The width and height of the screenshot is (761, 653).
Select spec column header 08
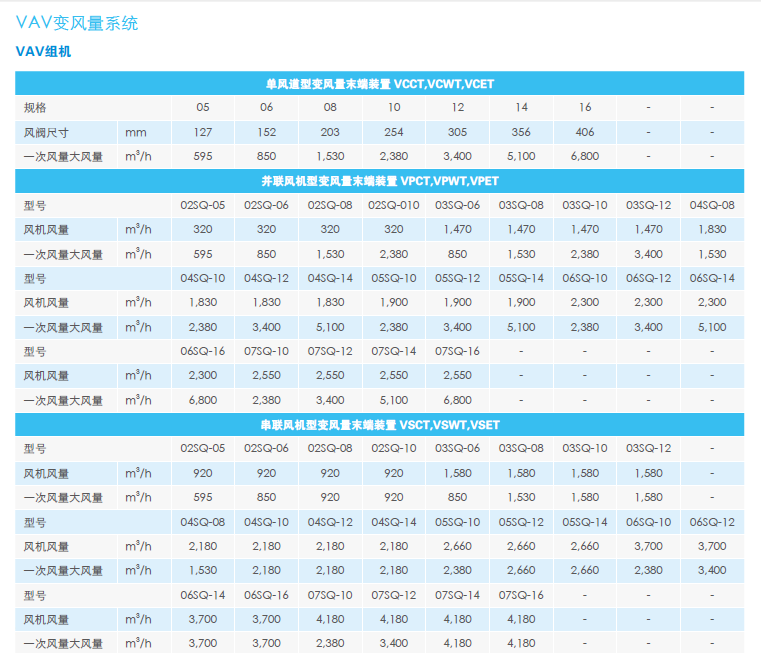click(330, 108)
